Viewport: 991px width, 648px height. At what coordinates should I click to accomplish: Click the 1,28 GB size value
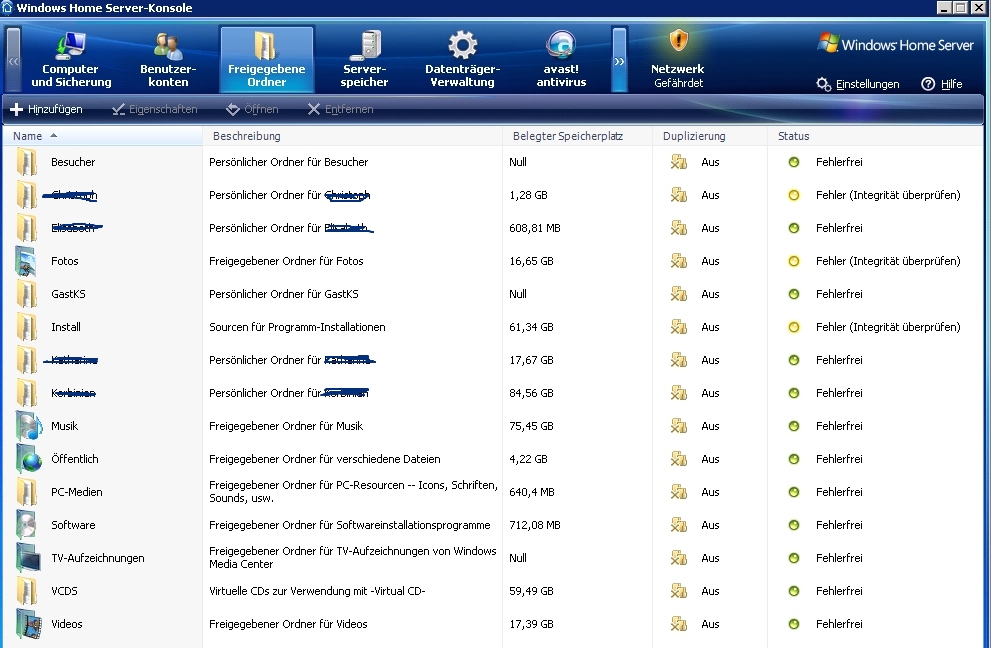(x=528, y=195)
